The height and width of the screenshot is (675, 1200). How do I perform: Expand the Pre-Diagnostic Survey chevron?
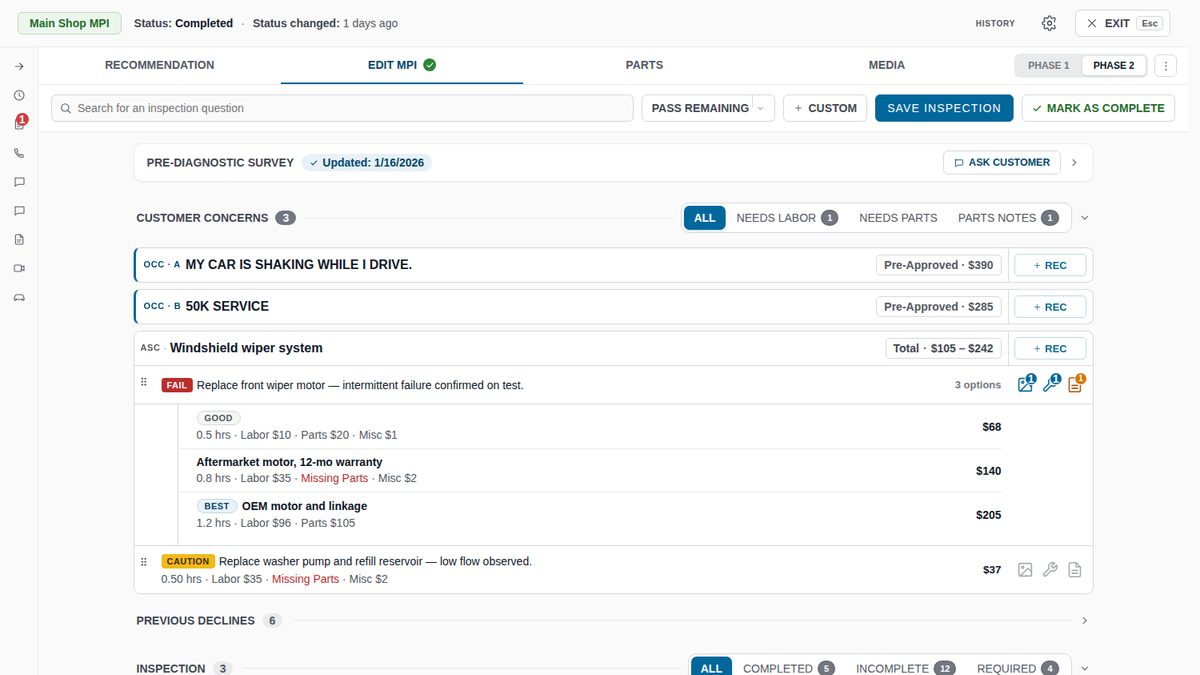(1075, 162)
